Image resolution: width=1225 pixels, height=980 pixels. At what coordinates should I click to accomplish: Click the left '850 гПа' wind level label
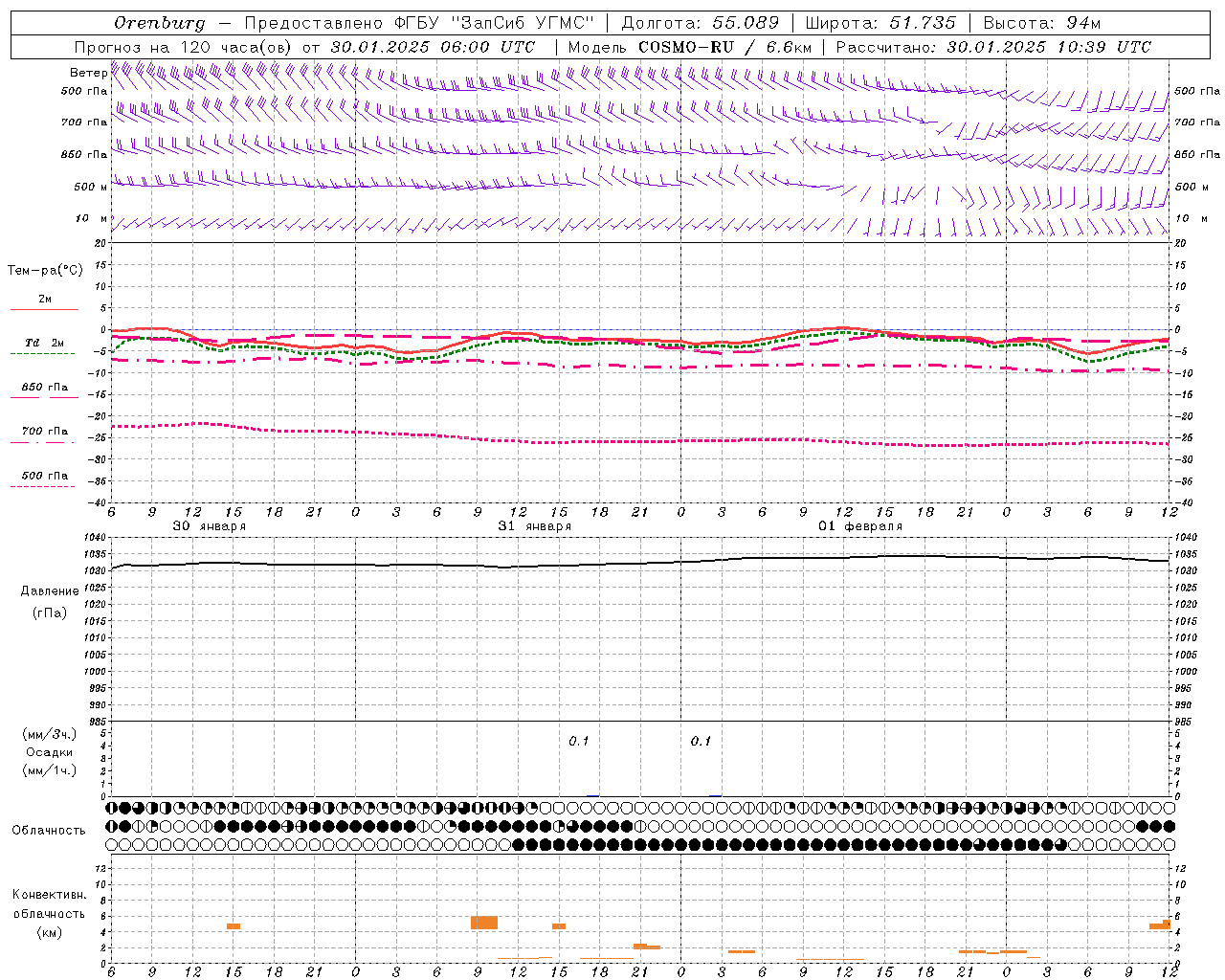click(84, 154)
